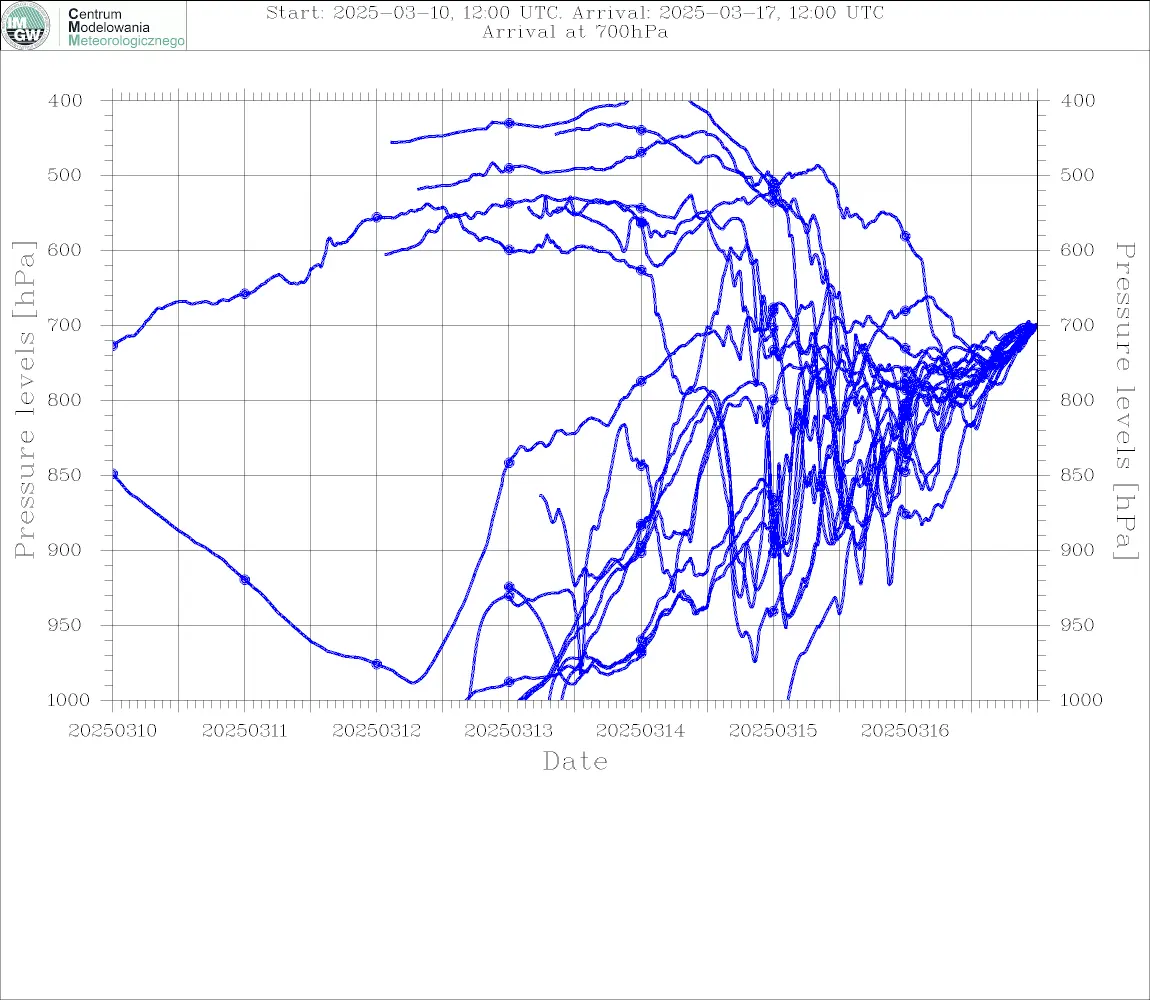Click the left axis 900 label
The image size is (1150, 1000).
[x=65, y=550]
